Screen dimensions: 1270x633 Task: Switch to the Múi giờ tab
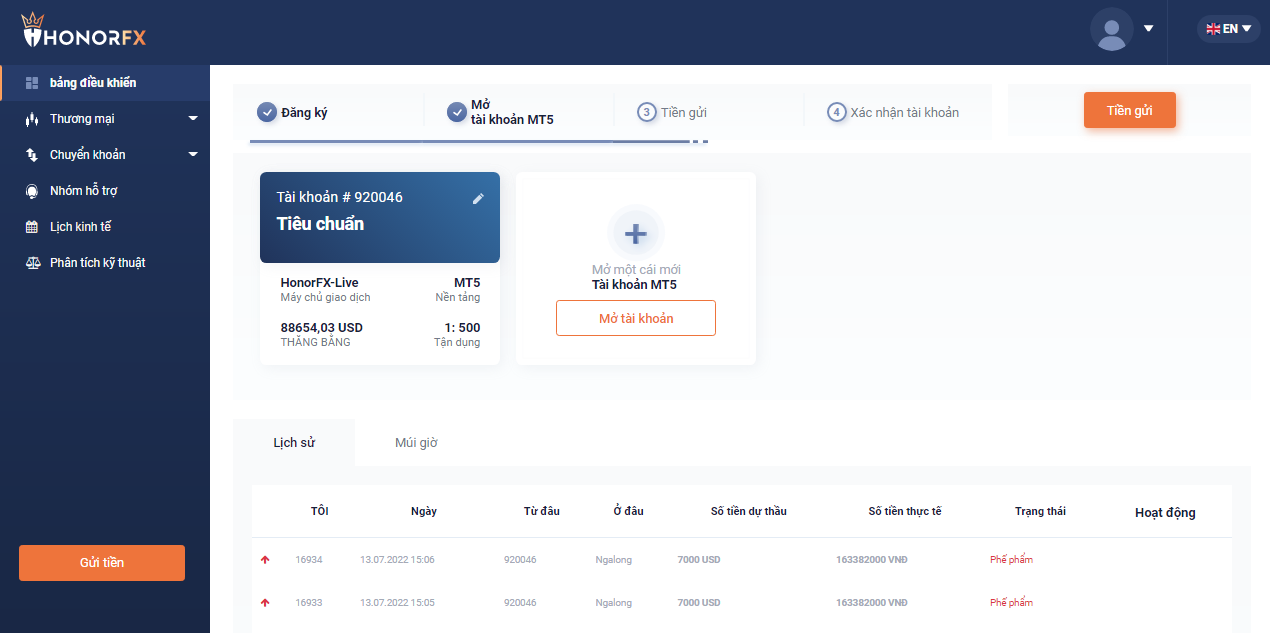coord(416,443)
